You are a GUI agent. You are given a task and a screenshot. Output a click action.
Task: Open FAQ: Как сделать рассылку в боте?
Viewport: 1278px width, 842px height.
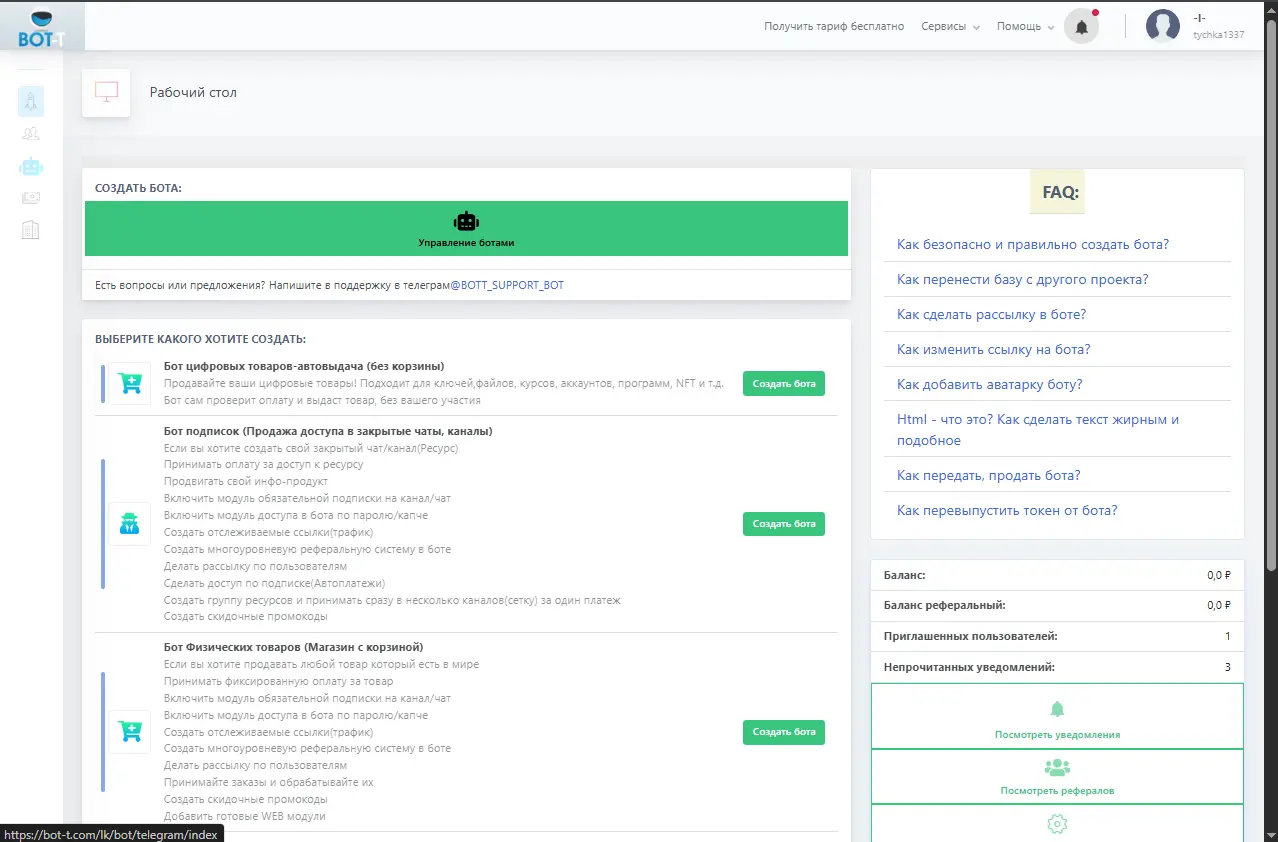tap(991, 314)
